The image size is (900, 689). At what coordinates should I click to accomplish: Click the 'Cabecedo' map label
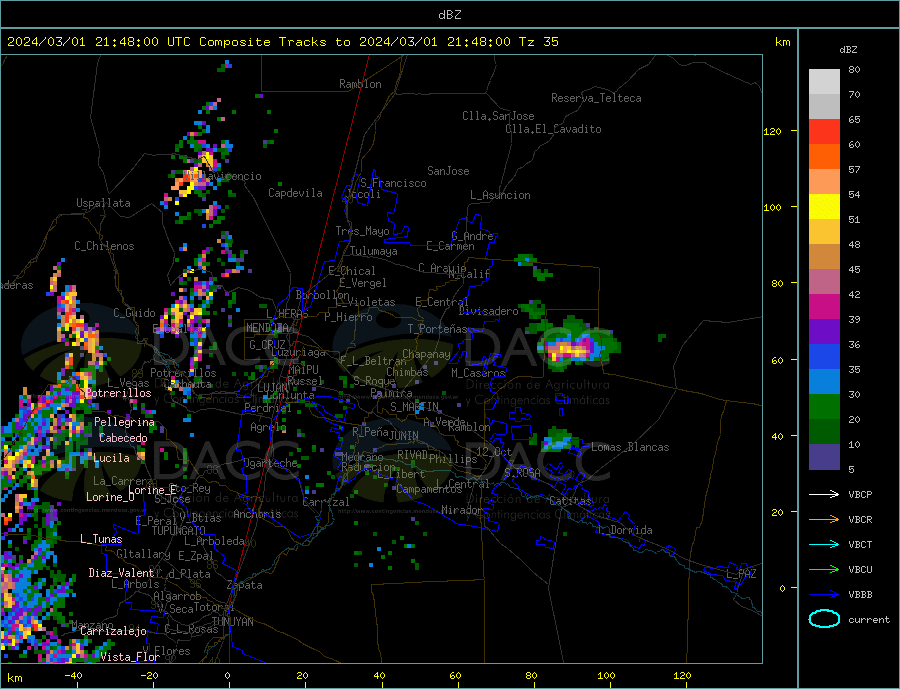pyautogui.click(x=123, y=438)
